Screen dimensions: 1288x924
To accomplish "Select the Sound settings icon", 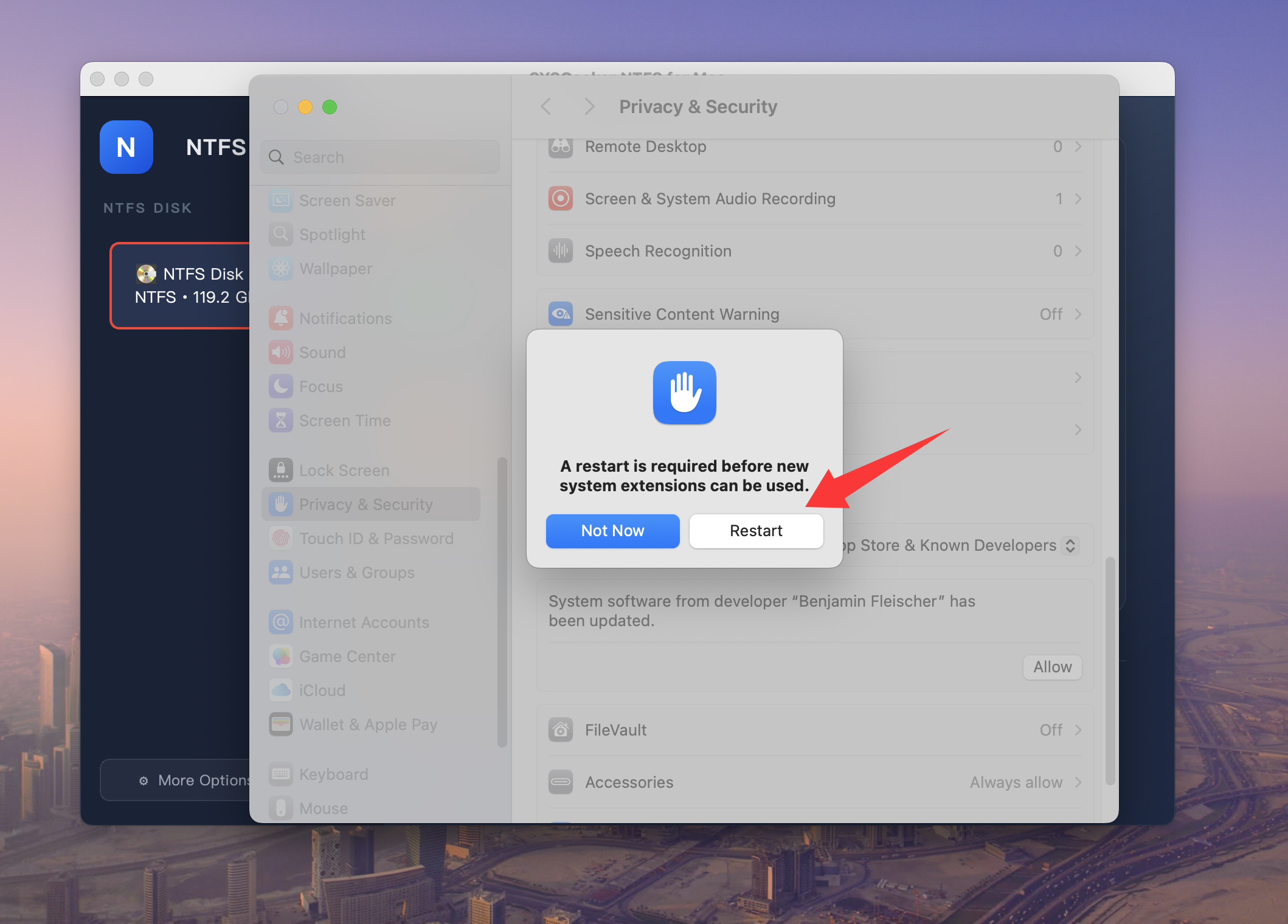I will [x=280, y=352].
